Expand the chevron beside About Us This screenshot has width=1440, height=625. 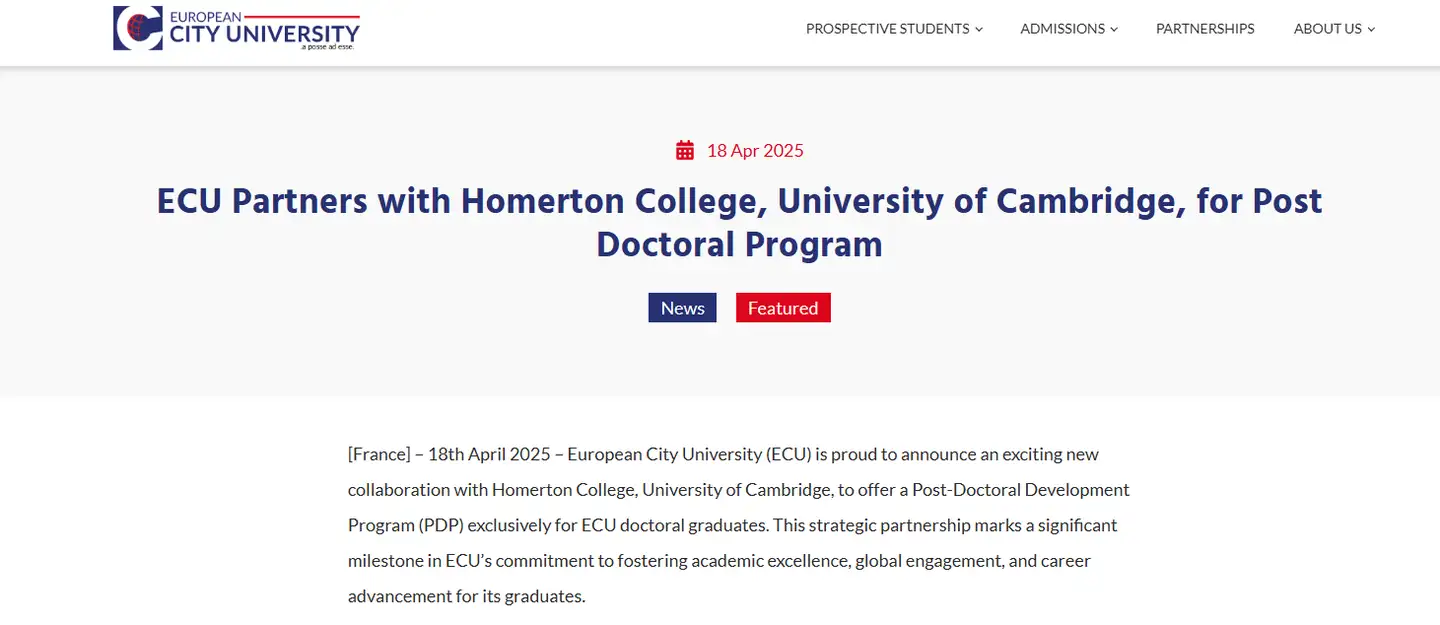tap(1371, 29)
